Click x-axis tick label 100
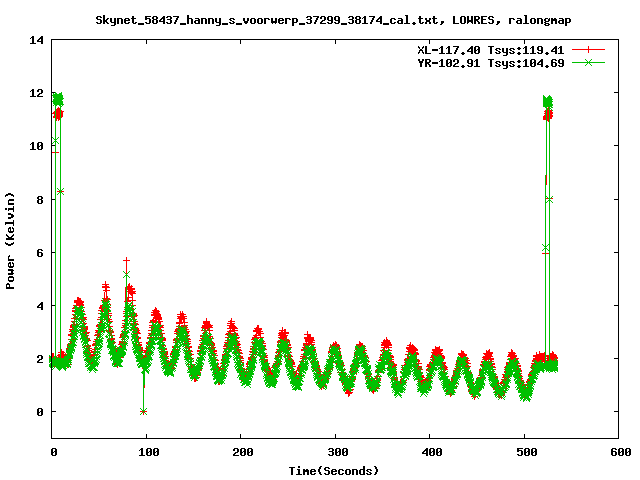640x480 pixels. (148, 452)
